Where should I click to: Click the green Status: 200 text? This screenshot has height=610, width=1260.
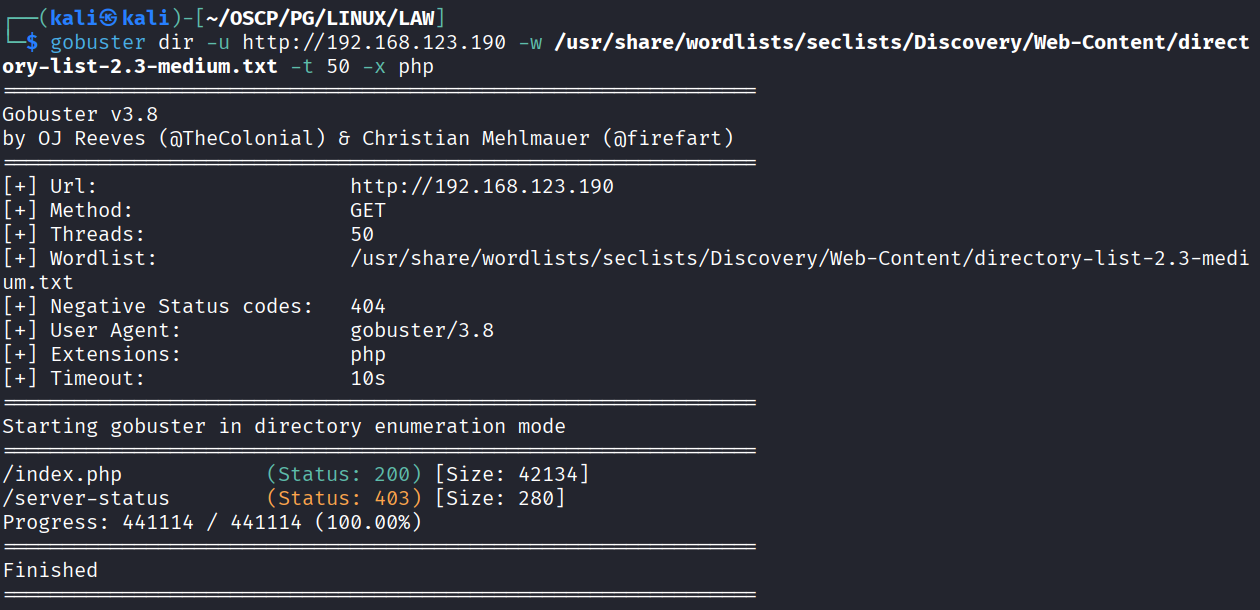(344, 474)
